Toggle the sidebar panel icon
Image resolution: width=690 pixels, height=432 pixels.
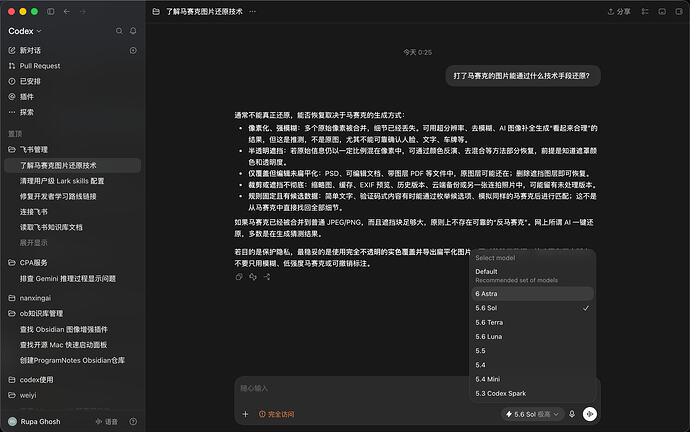(x=51, y=11)
